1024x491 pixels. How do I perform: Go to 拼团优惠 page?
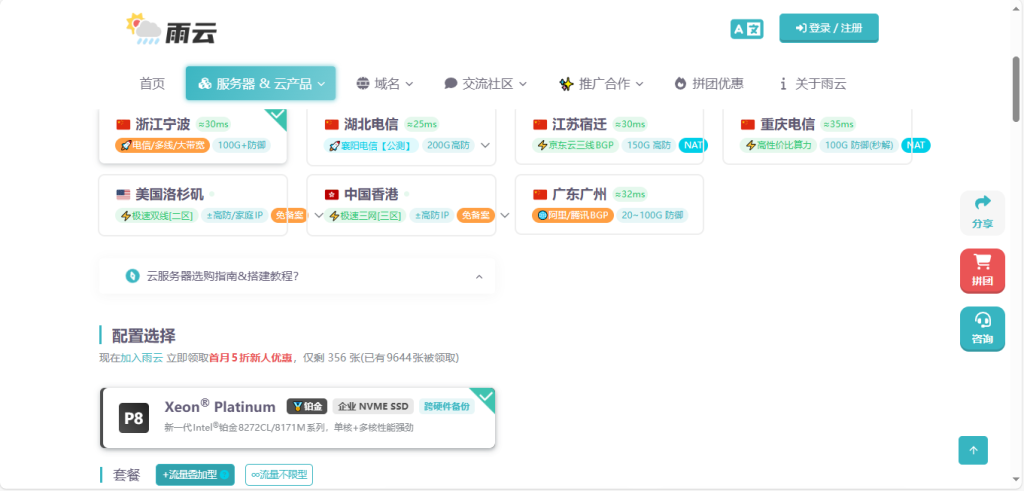click(x=709, y=84)
